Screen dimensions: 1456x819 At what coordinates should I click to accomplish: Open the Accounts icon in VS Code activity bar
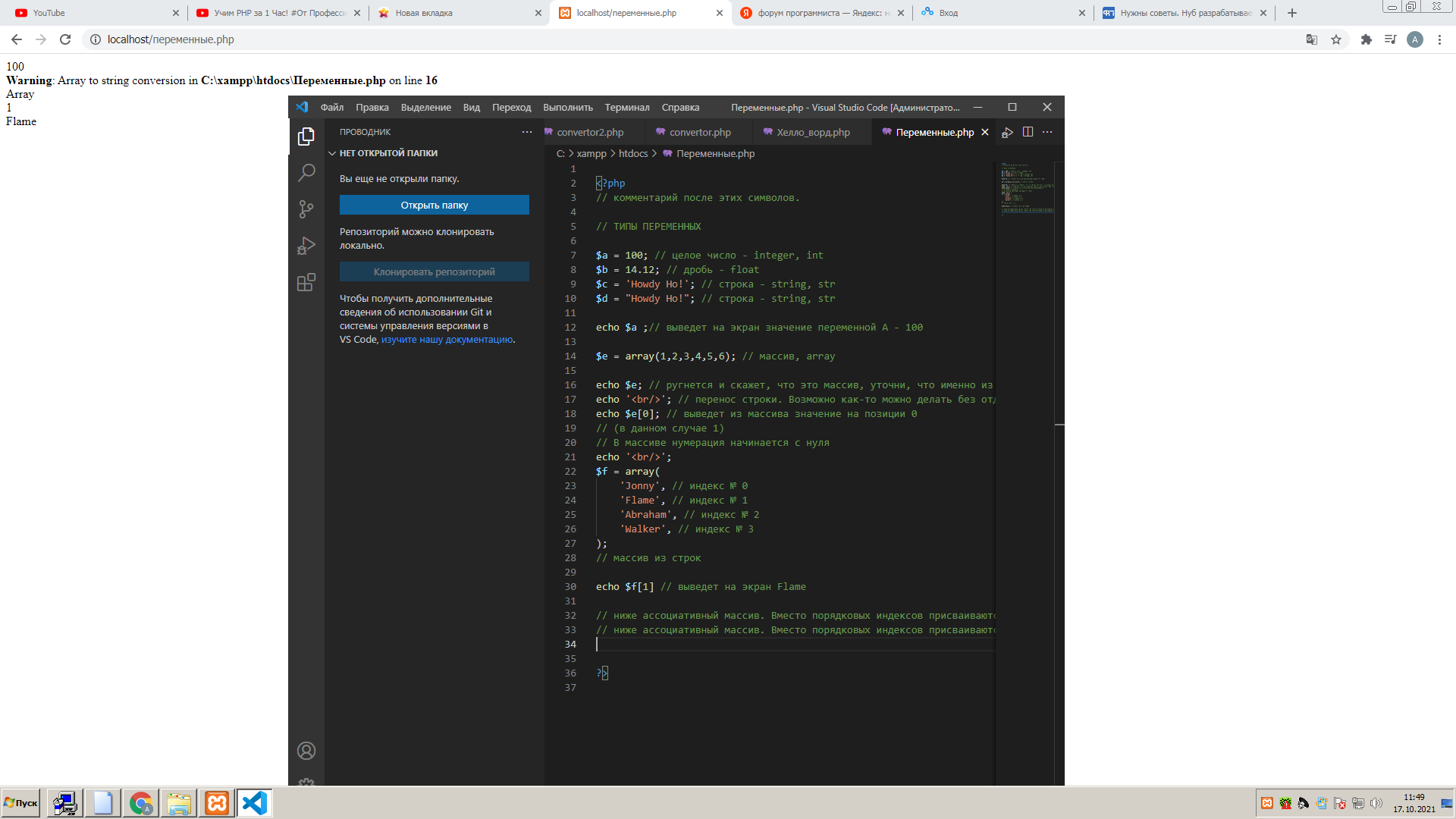point(306,751)
